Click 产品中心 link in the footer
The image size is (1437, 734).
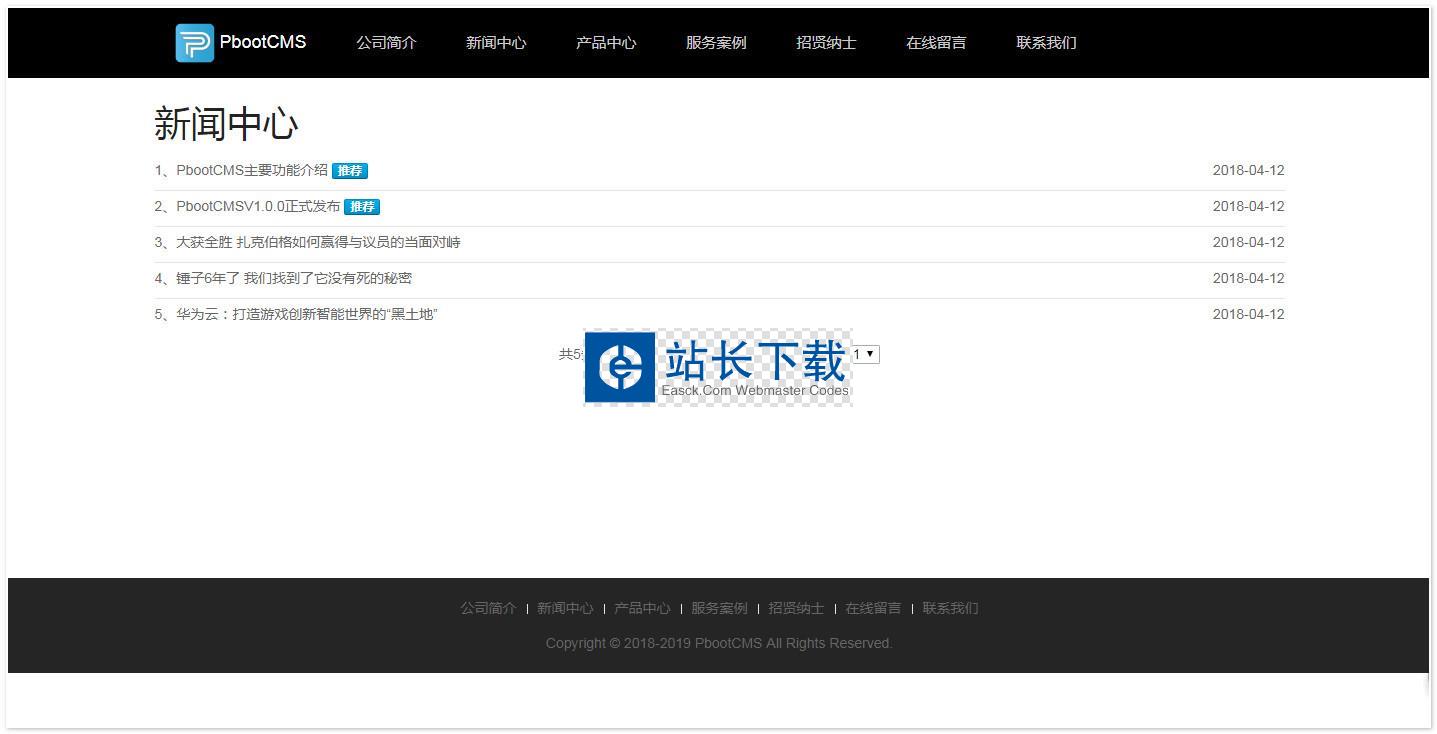pos(642,608)
